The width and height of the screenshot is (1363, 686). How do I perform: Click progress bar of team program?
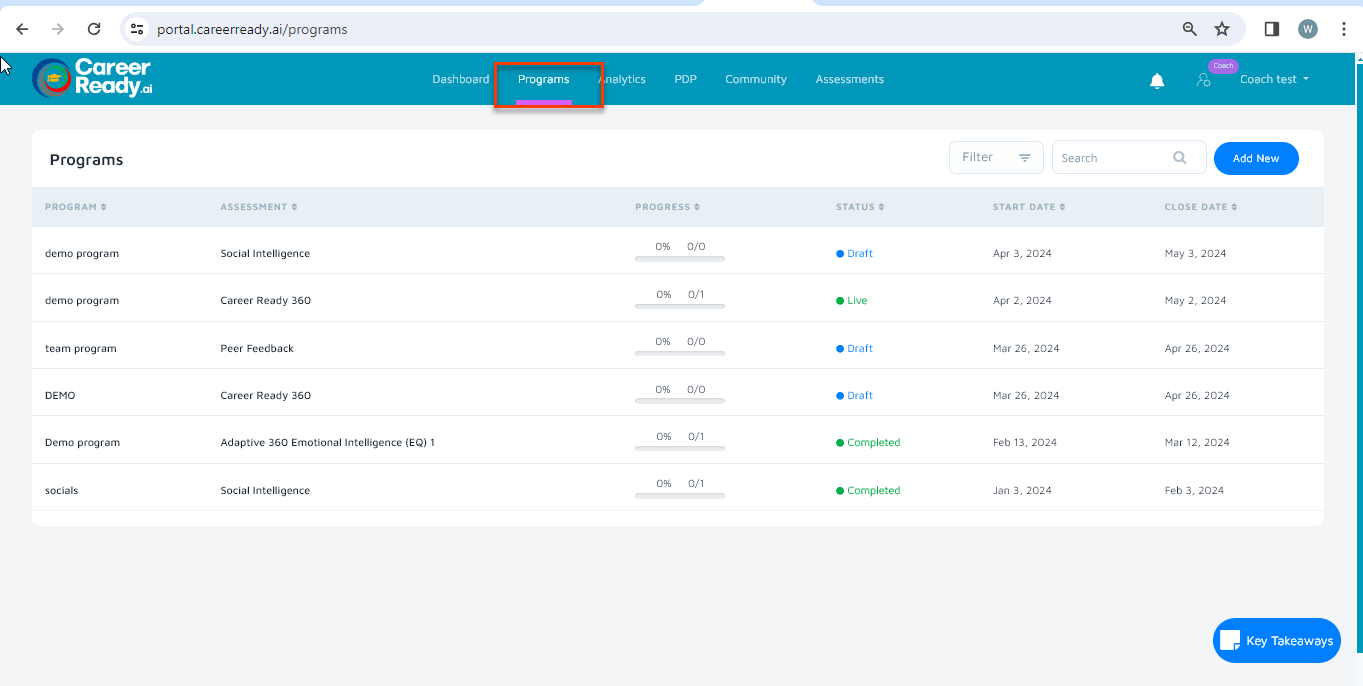(680, 354)
